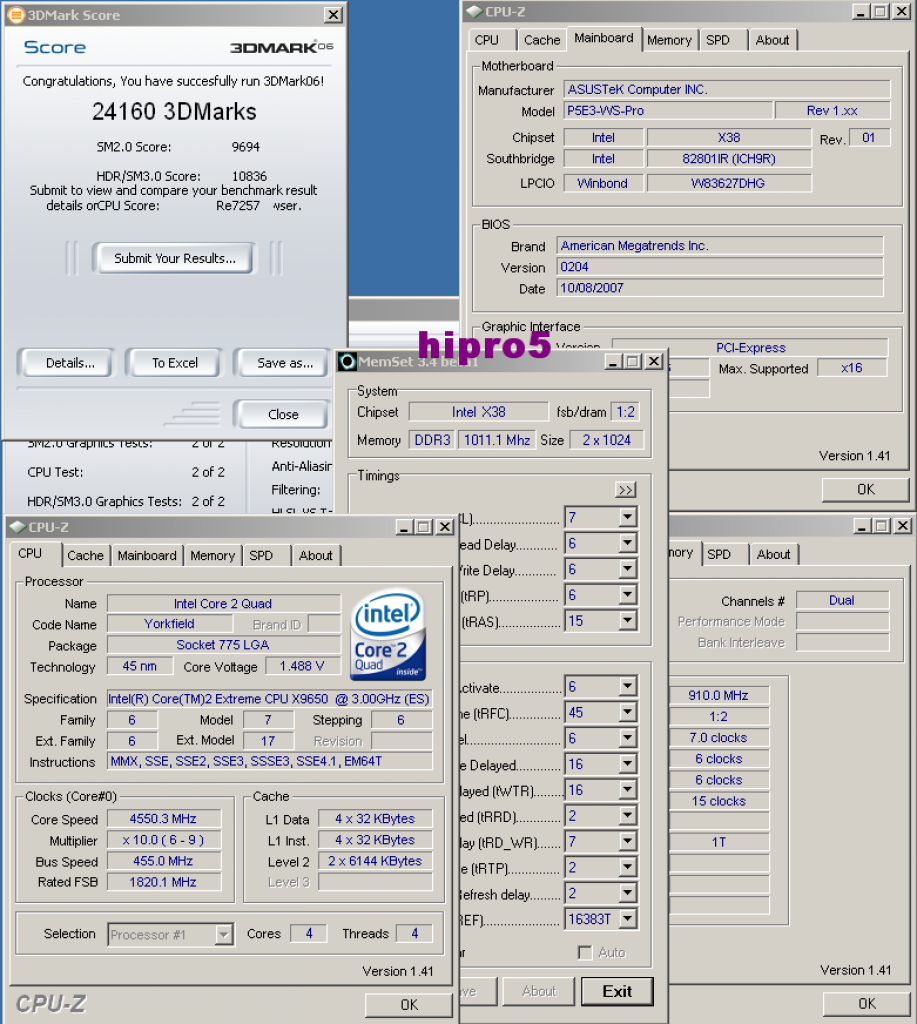Click the Core Speed value 4550.3 MHz
Image resolution: width=917 pixels, height=1024 pixels.
tap(163, 819)
